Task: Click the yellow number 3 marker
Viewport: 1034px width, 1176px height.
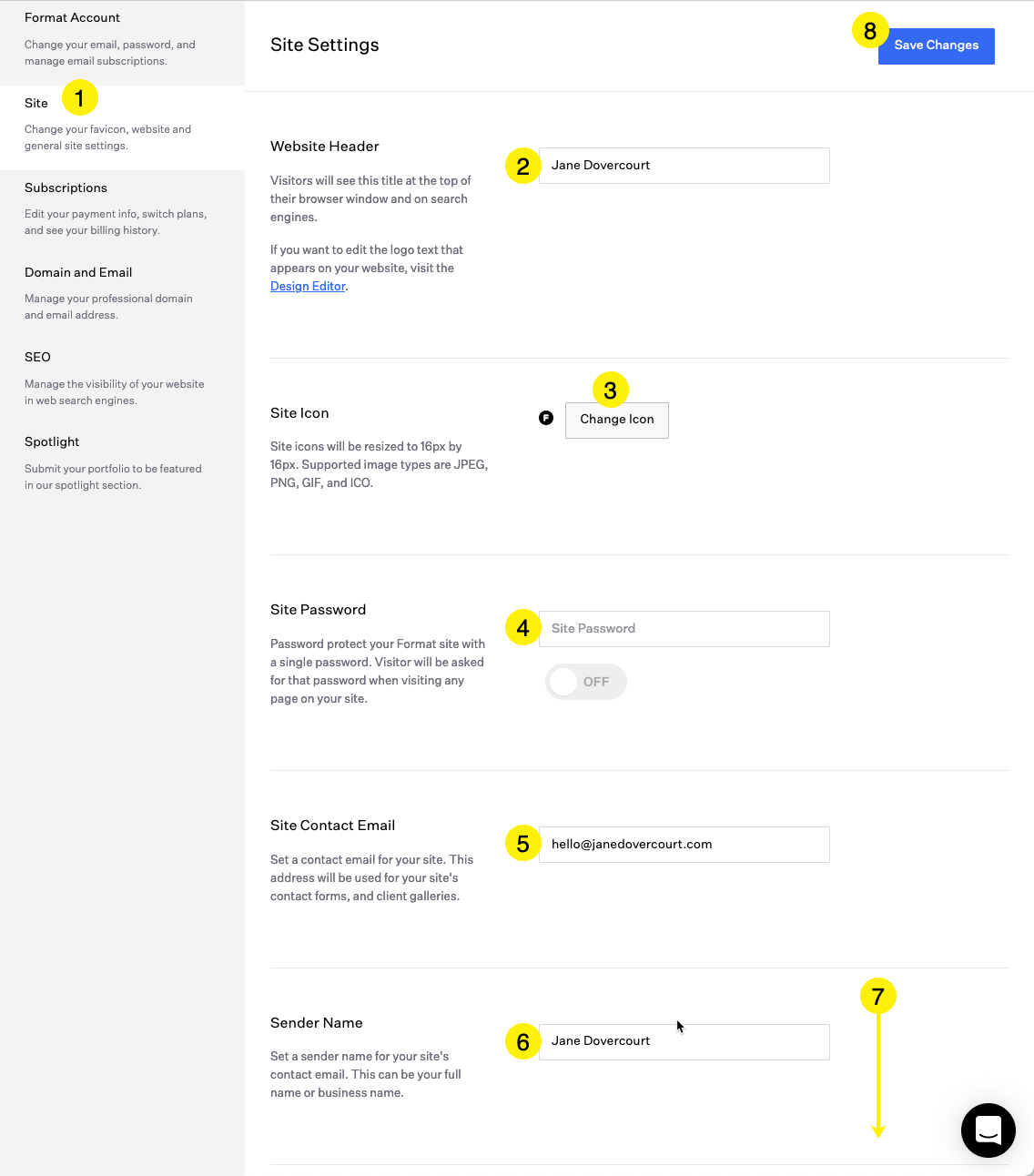Action: [x=611, y=390]
